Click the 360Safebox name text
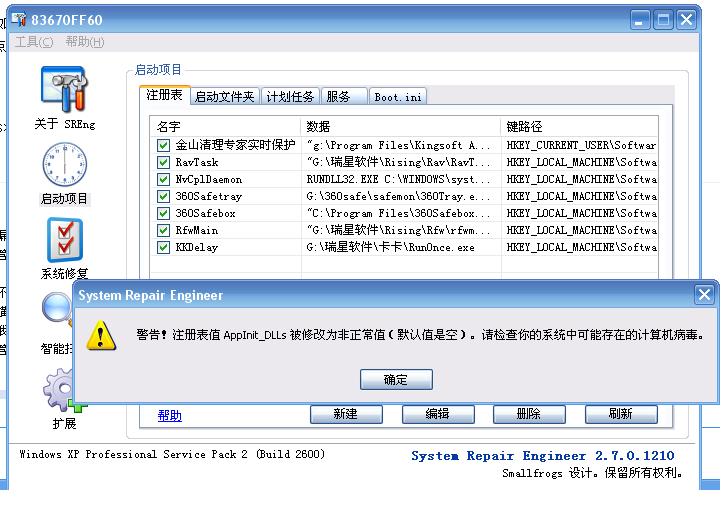 pyautogui.click(x=206, y=214)
